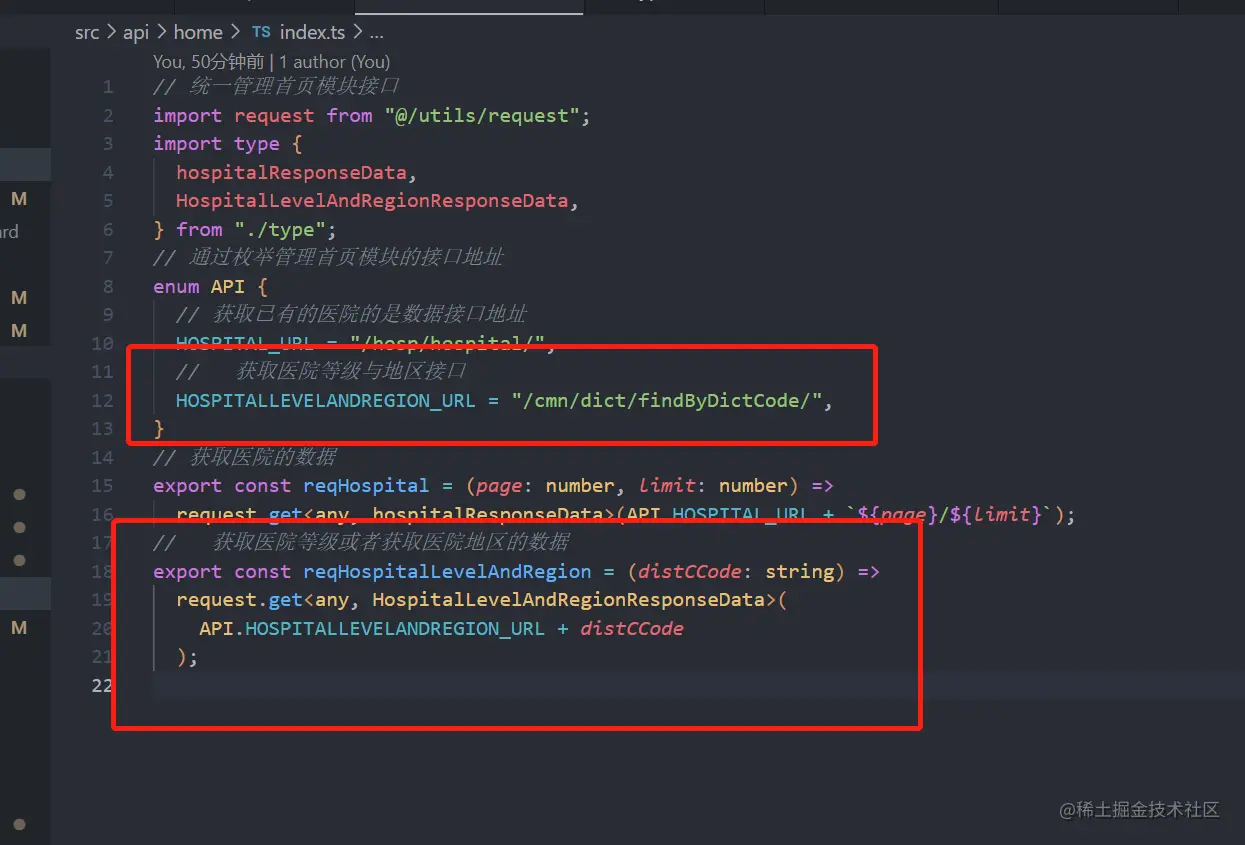Click "HOSPITALLEVELANDREGION_URL" on line 12
Viewport: 1245px width, 845px height.
pyautogui.click(x=326, y=401)
